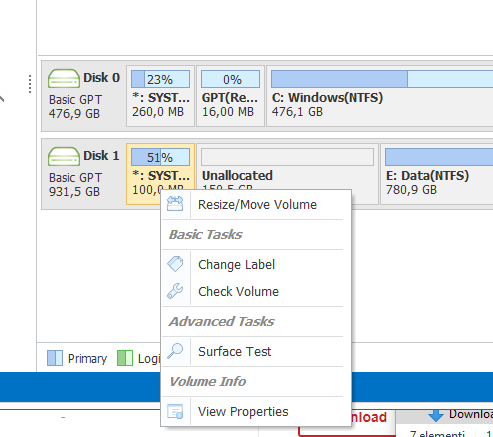The image size is (493, 437).
Task: Click the 780,9 GB size text
Action: pyautogui.click(x=411, y=190)
